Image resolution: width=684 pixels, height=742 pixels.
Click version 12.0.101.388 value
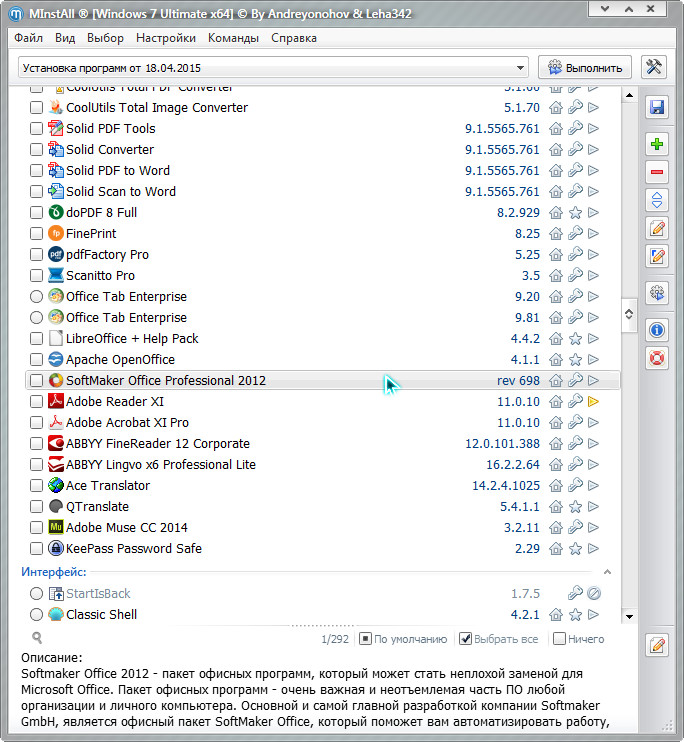coord(502,444)
